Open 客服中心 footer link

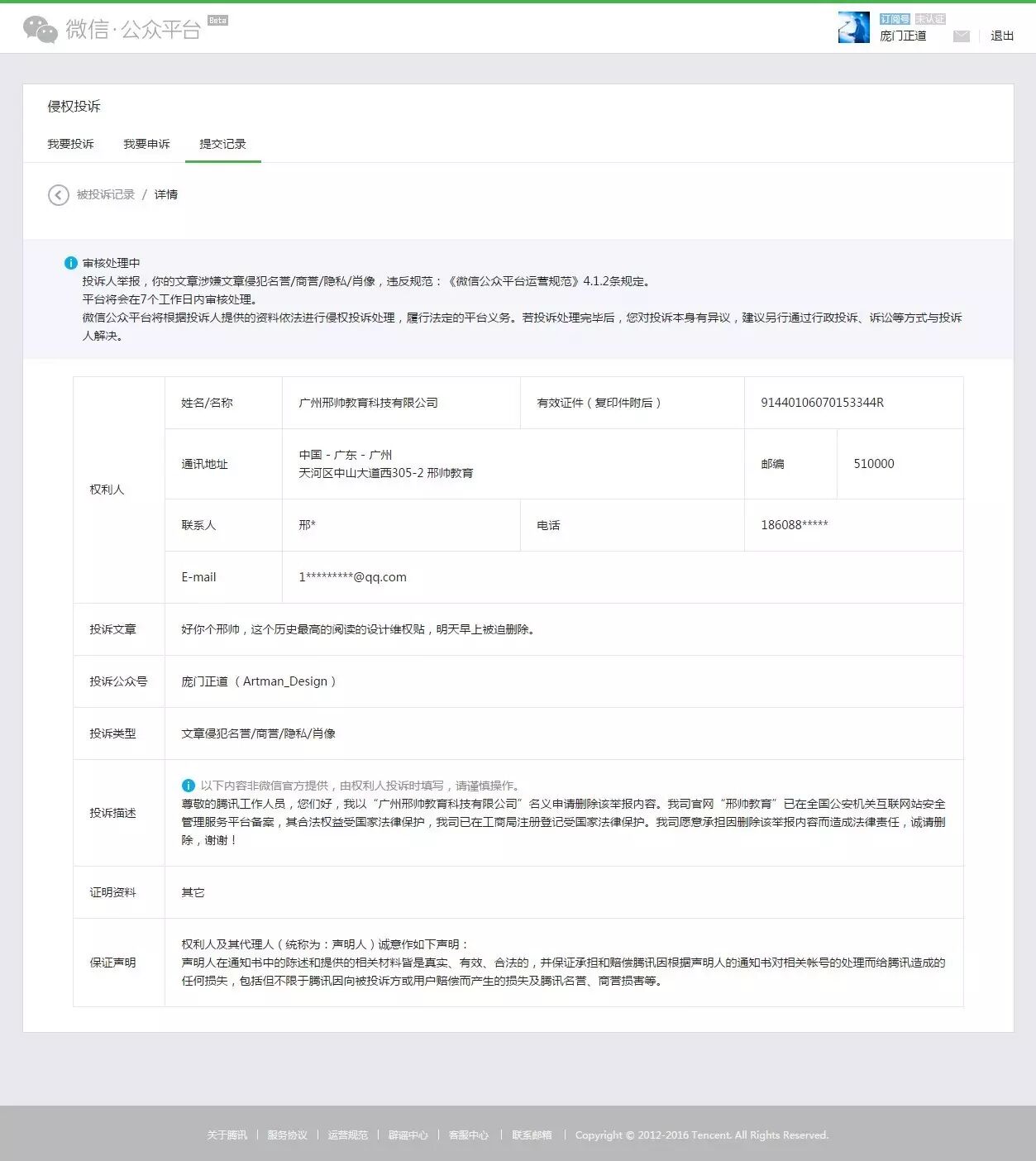469,1135
